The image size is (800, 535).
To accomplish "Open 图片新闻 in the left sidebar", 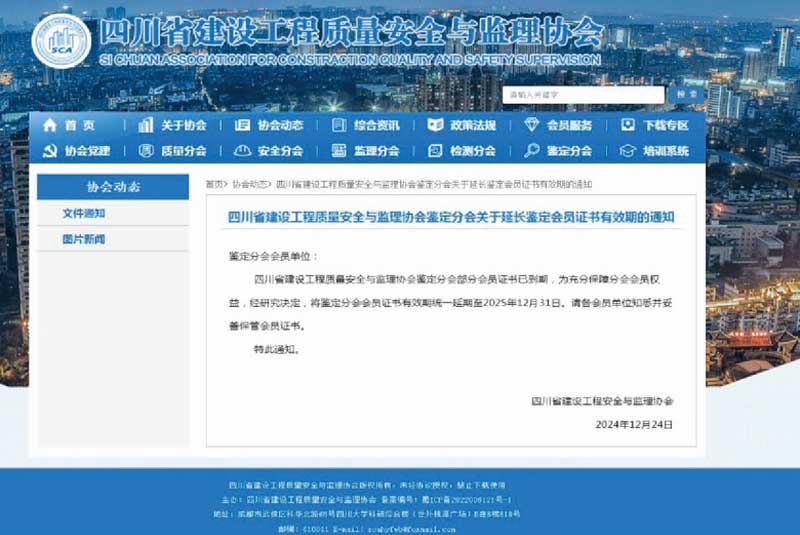I will point(83,239).
